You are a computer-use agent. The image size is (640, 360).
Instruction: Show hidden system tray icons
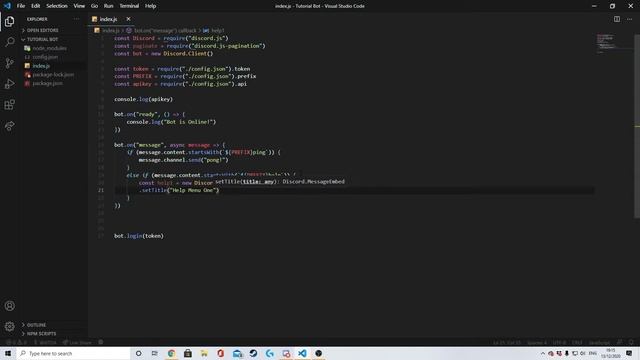coord(542,353)
